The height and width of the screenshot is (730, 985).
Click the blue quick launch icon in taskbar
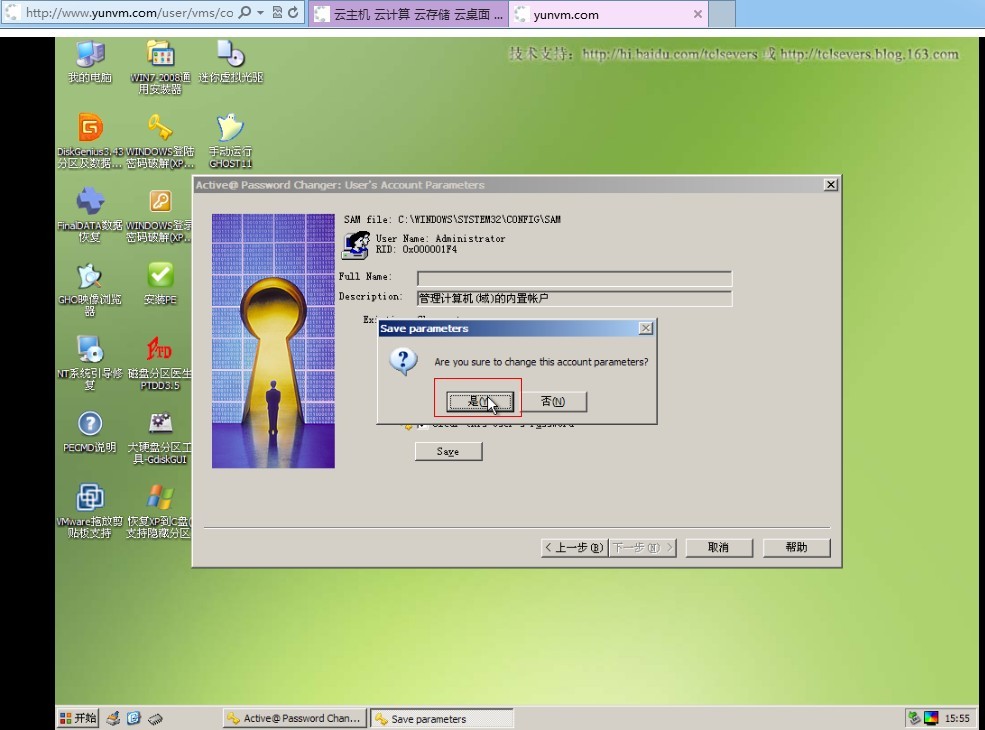pyautogui.click(x=134, y=718)
